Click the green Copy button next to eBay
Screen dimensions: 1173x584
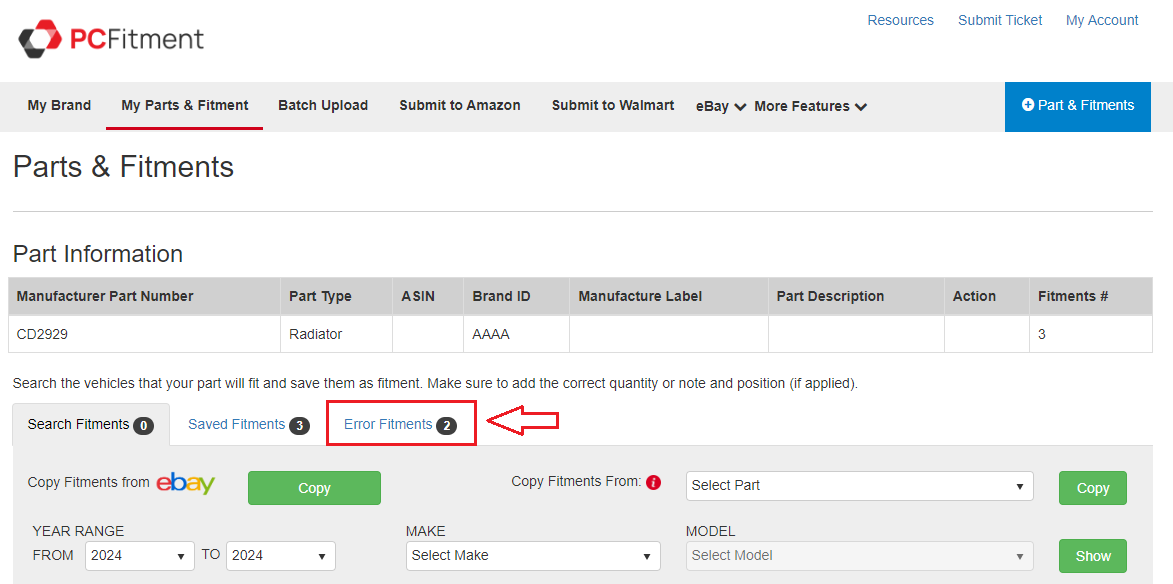[314, 488]
